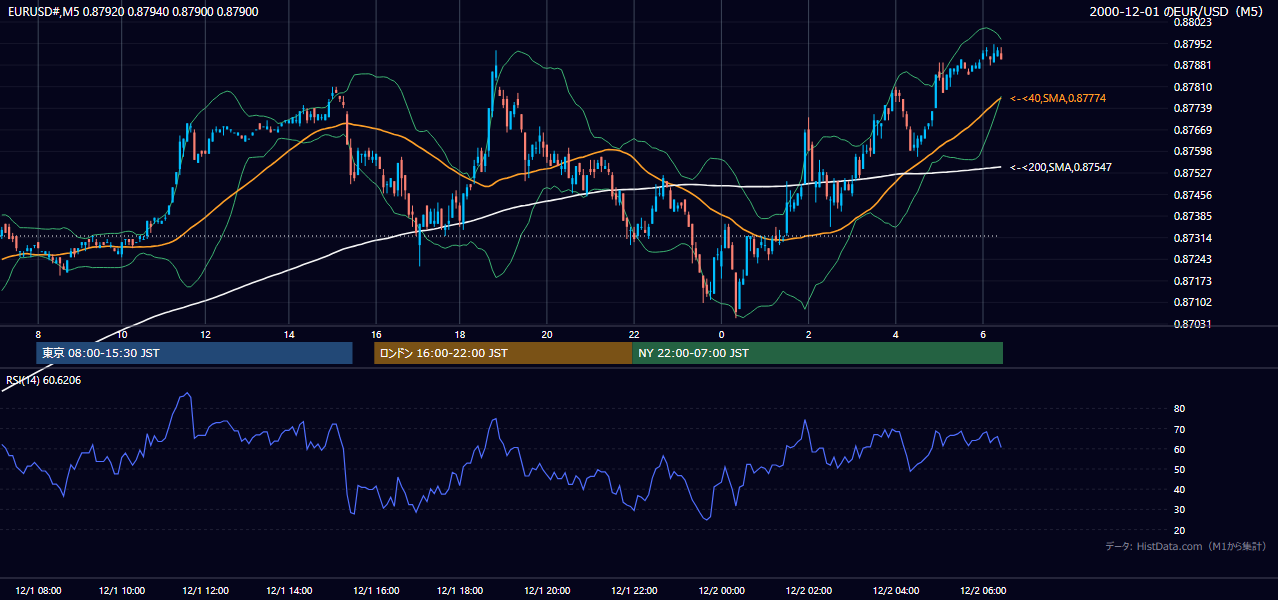Click the bottom time label 12/1 10:00
The height and width of the screenshot is (600, 1278).
(x=122, y=590)
